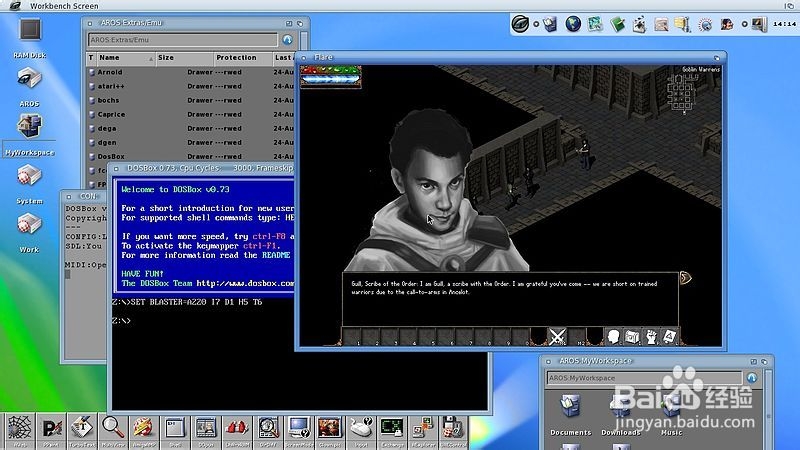Screen dimensions: 800x450
Task: Select the DosBox drawer row
Action: pyautogui.click(x=191, y=156)
